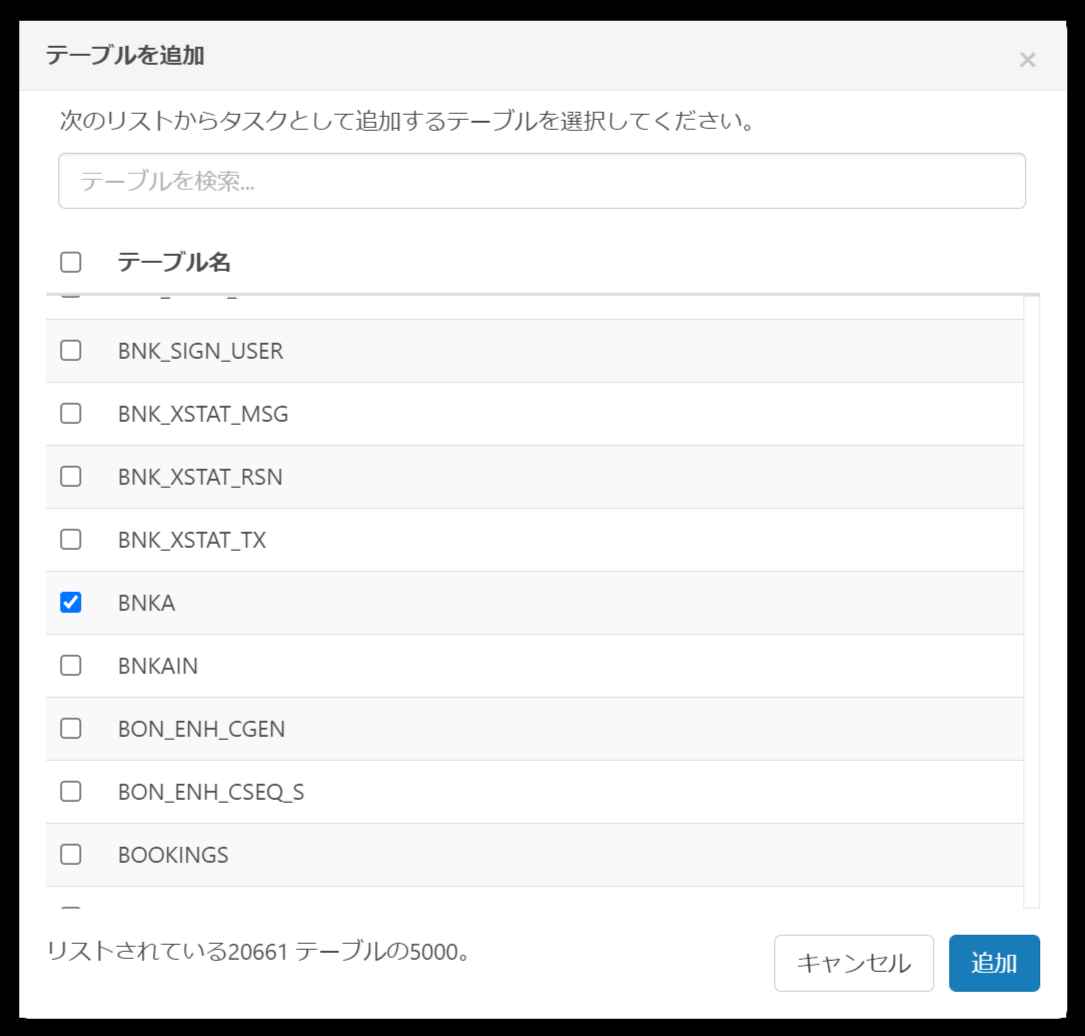Uncheck the BNKA table checkbox

tap(71, 603)
